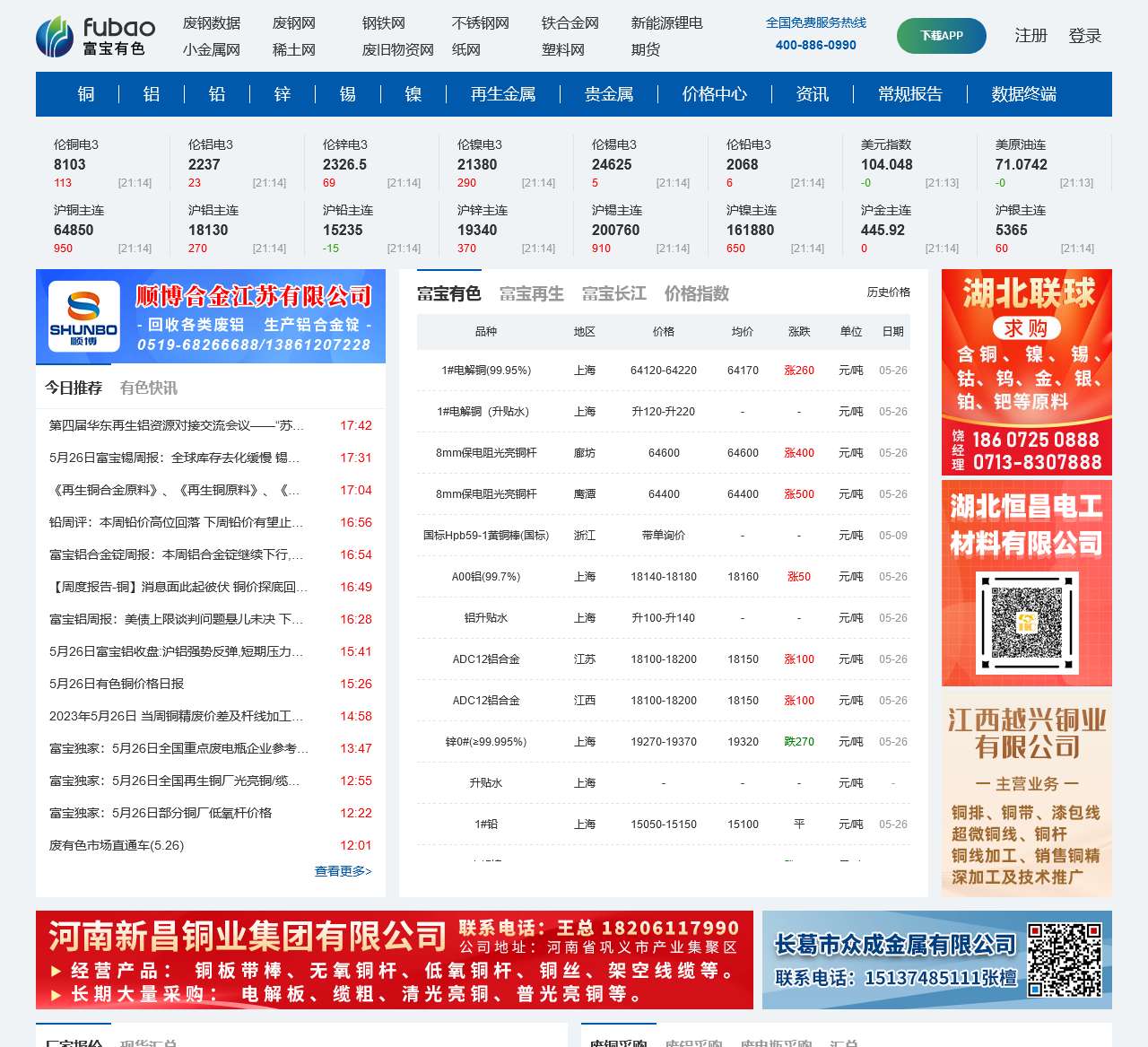
Task: Click the 国标Hpb59-1黄铜棒(国标) row name
Action: [x=486, y=536]
